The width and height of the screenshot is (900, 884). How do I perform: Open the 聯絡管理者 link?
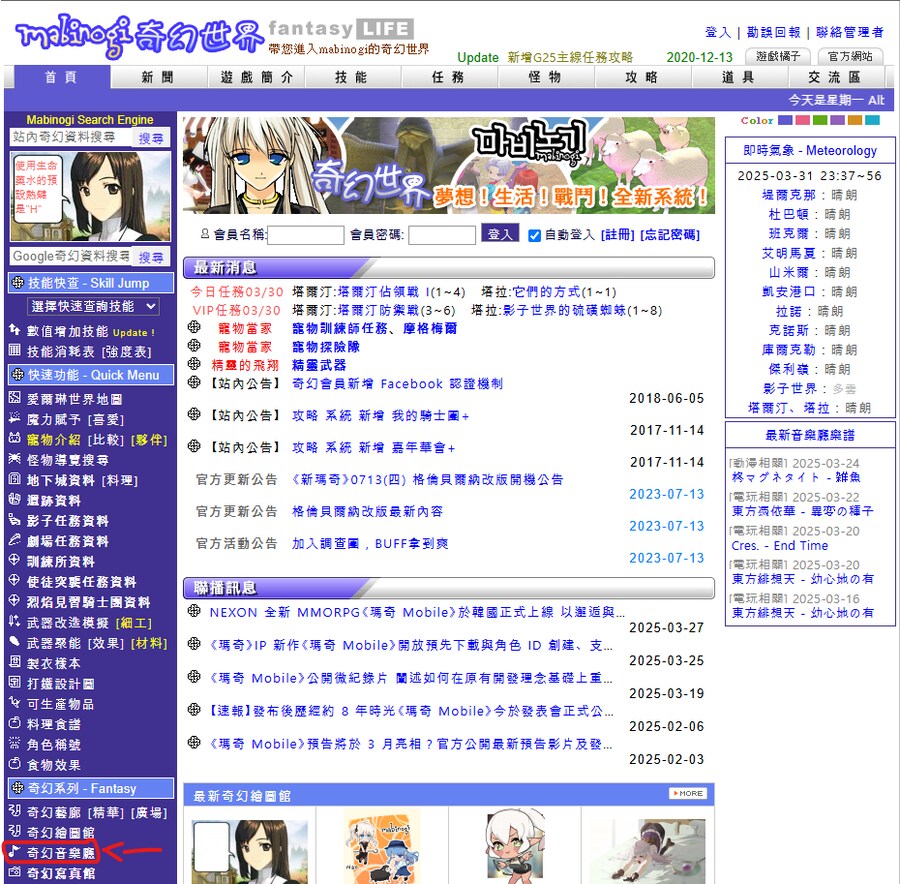850,32
